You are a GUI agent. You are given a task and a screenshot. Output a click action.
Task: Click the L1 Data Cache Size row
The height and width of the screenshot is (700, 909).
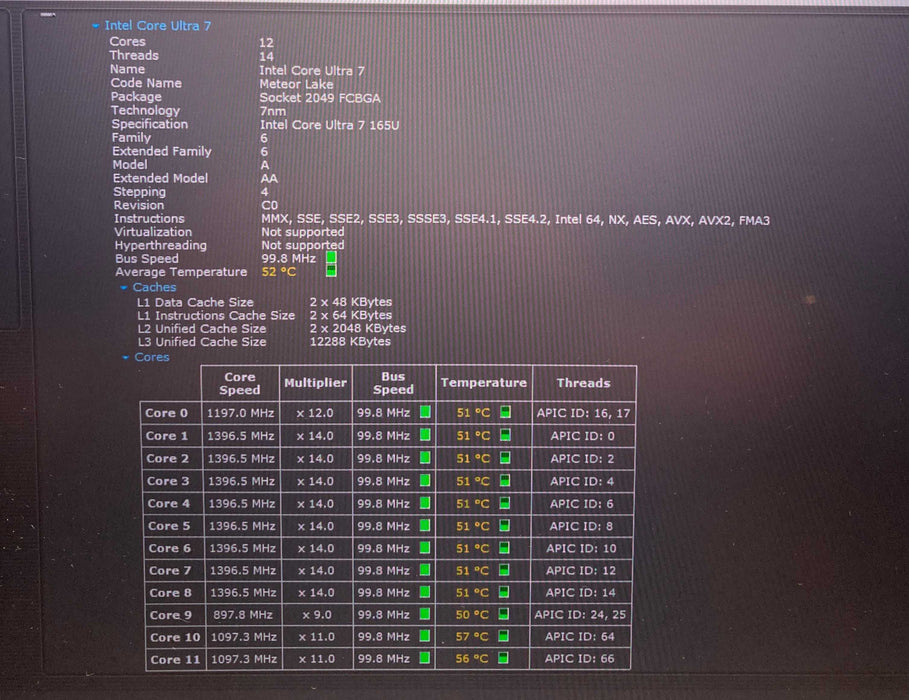tap(264, 302)
